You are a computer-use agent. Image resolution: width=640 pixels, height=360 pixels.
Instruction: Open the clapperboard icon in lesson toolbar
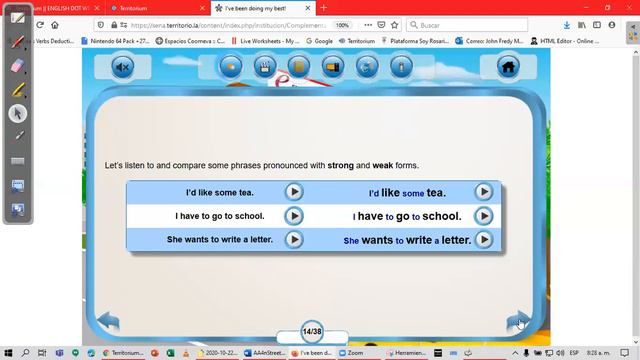265,67
